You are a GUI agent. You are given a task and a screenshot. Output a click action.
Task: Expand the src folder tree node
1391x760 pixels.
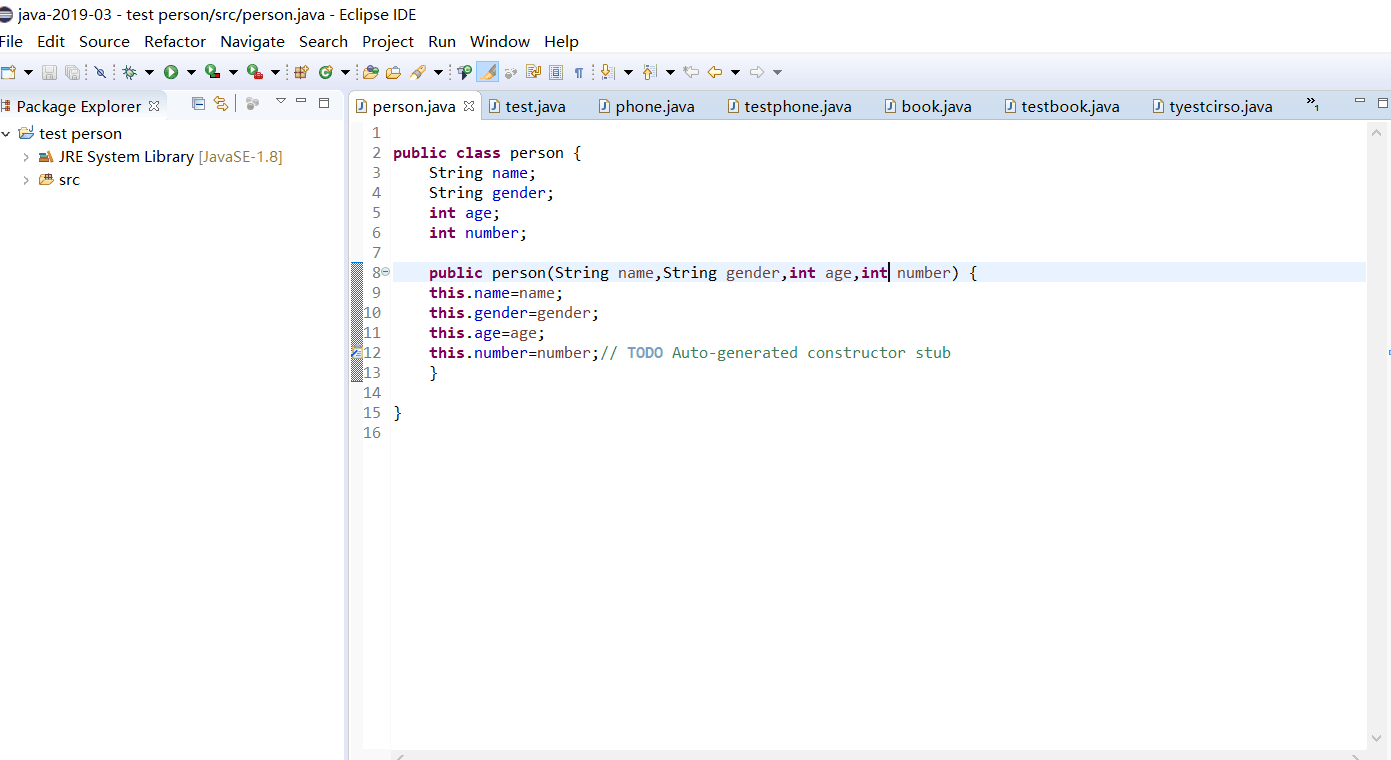point(26,180)
